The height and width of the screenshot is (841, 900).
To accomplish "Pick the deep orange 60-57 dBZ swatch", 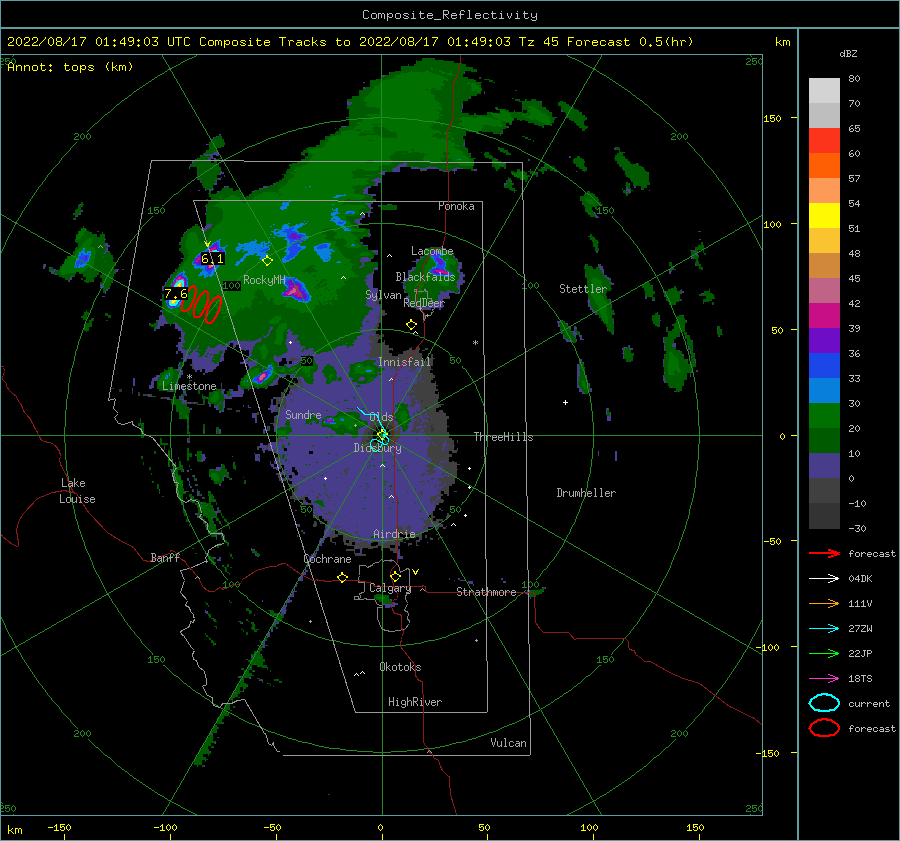I will 824,166.
